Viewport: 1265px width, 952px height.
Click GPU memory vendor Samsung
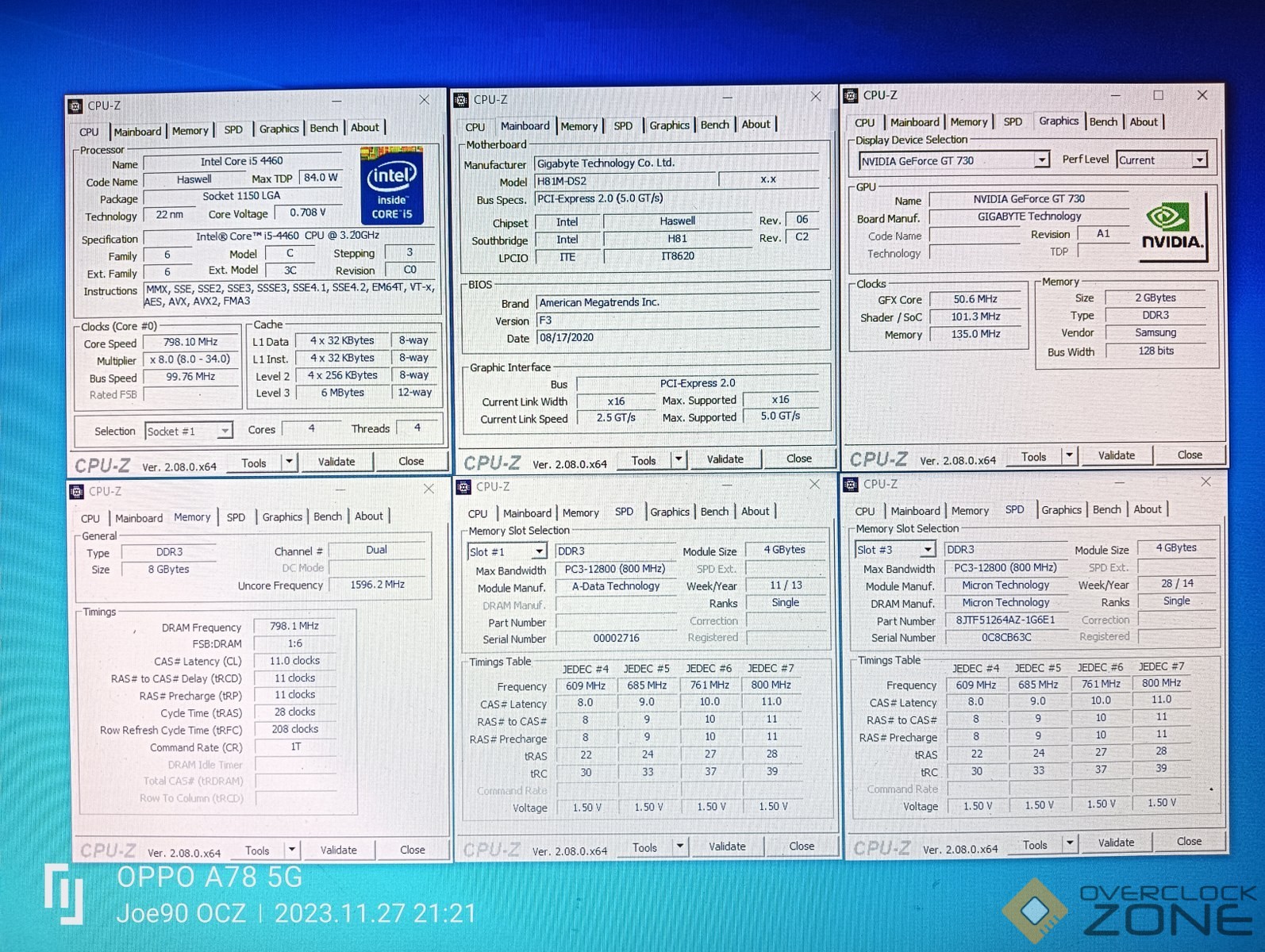(1155, 333)
